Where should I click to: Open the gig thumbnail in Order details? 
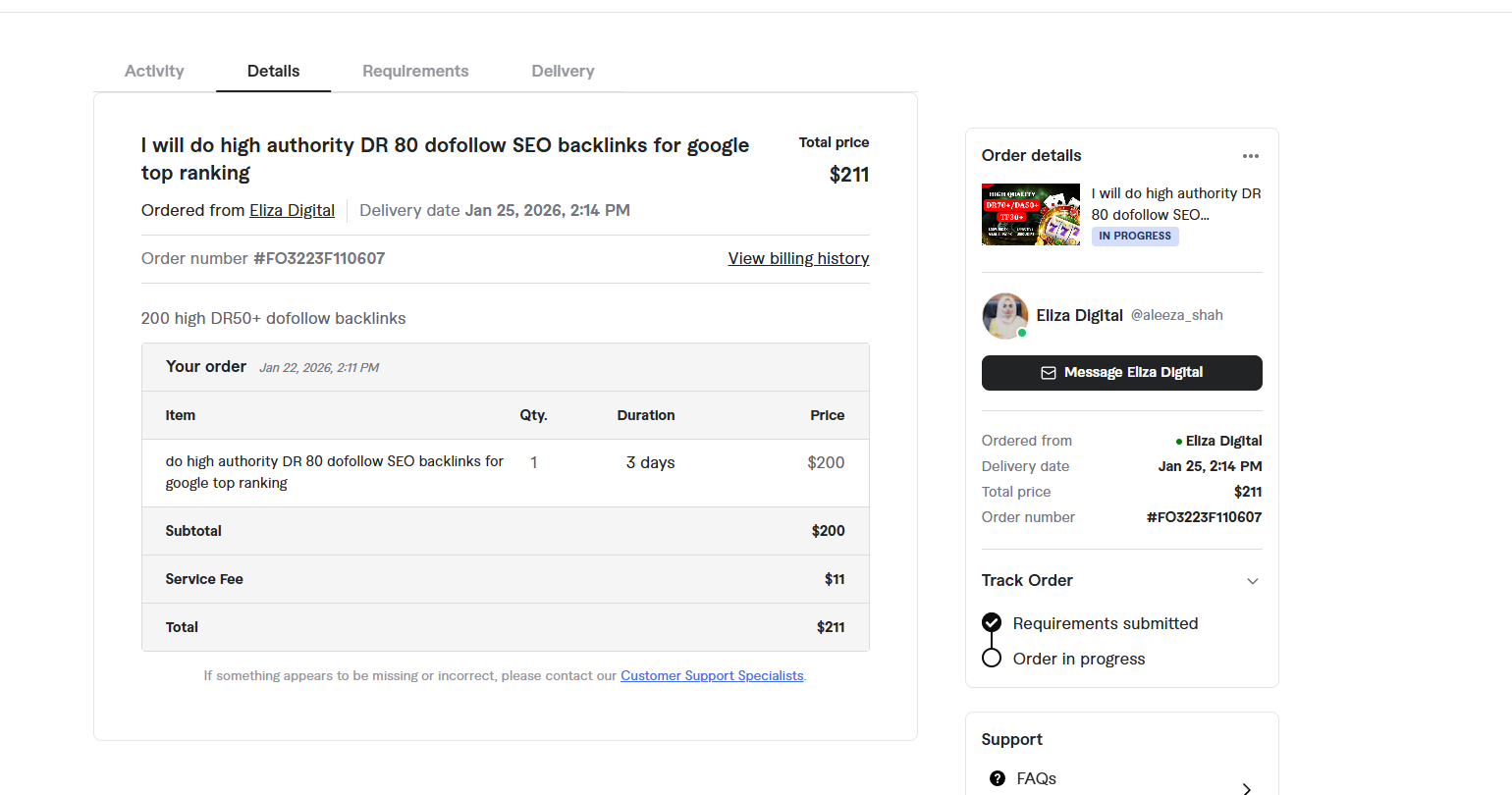1031,214
